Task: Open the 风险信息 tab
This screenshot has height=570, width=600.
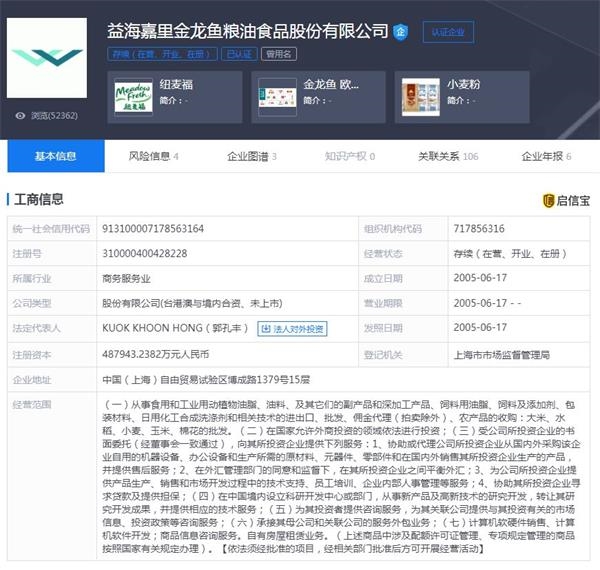Action: (154, 156)
